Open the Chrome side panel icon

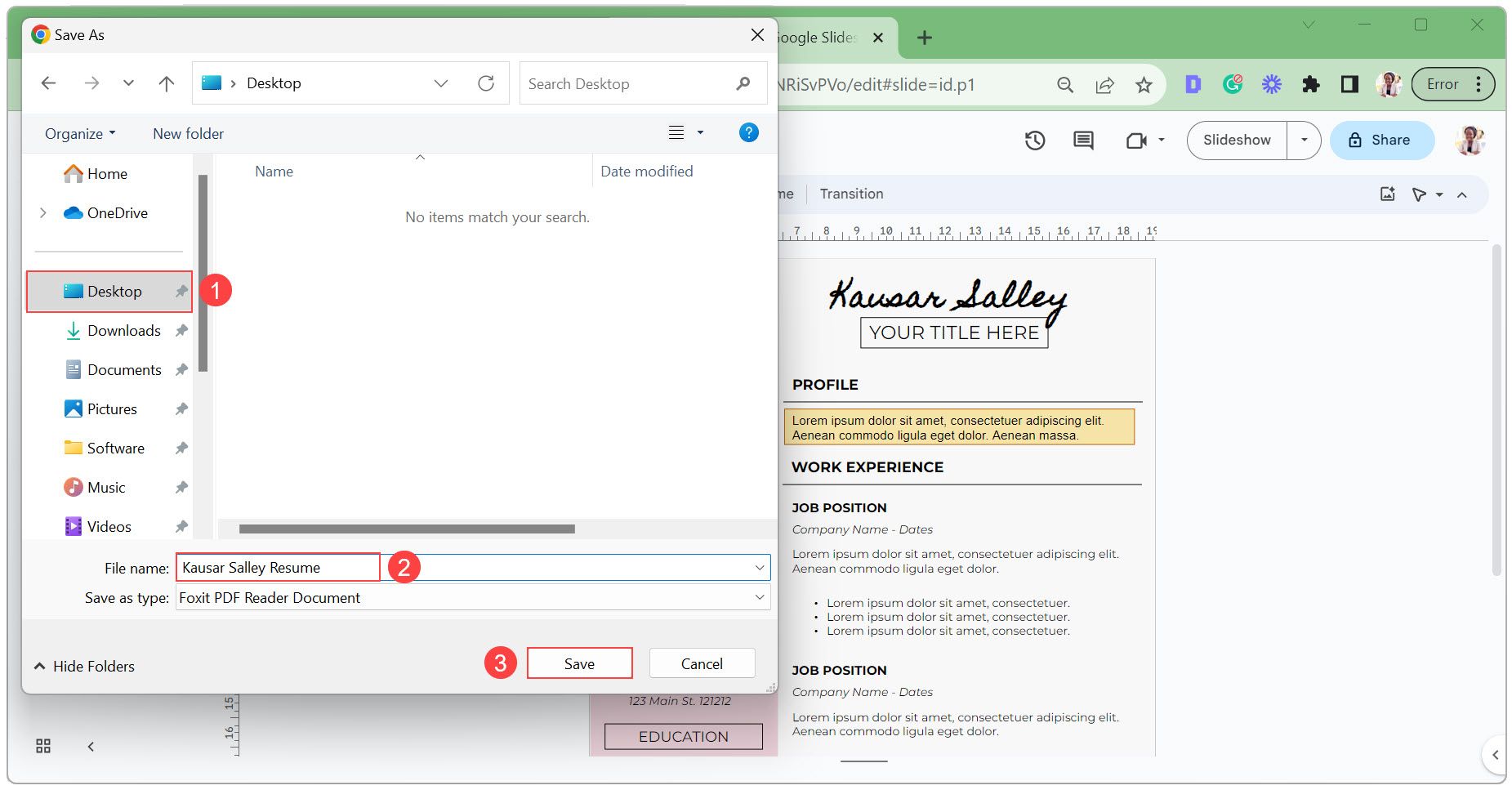pyautogui.click(x=1349, y=83)
